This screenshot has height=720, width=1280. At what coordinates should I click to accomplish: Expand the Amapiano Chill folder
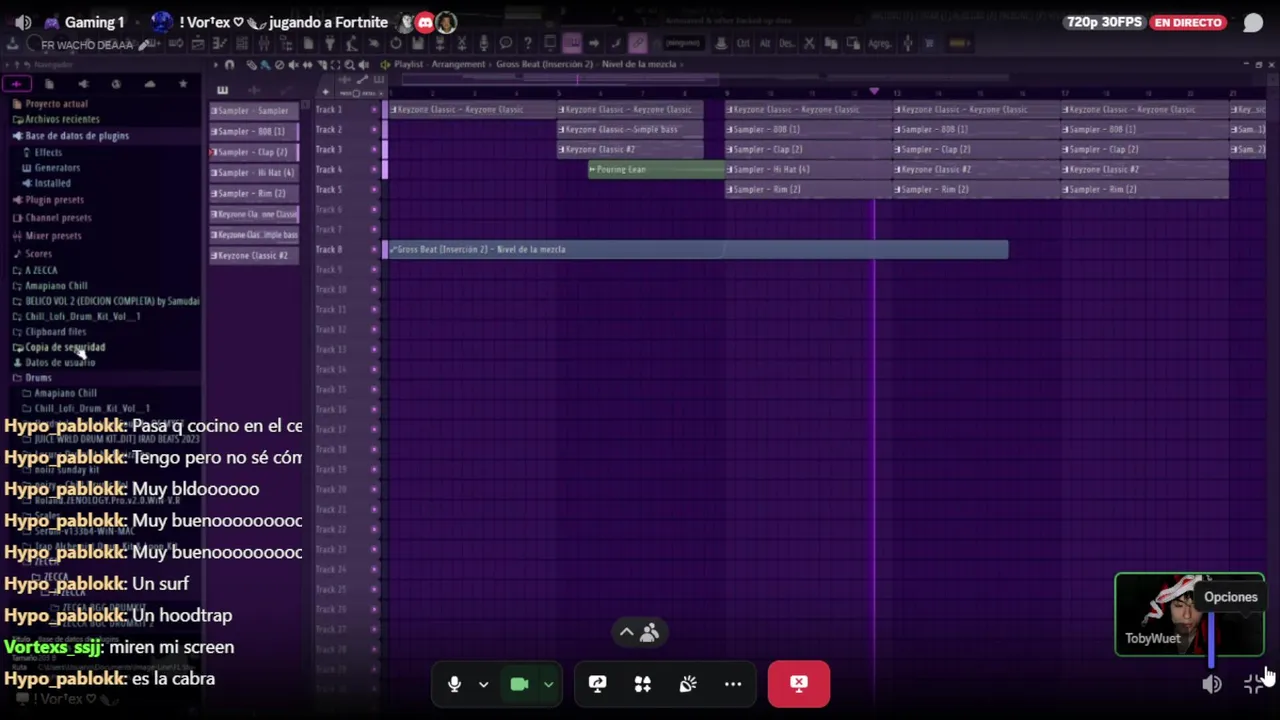[x=50, y=286]
